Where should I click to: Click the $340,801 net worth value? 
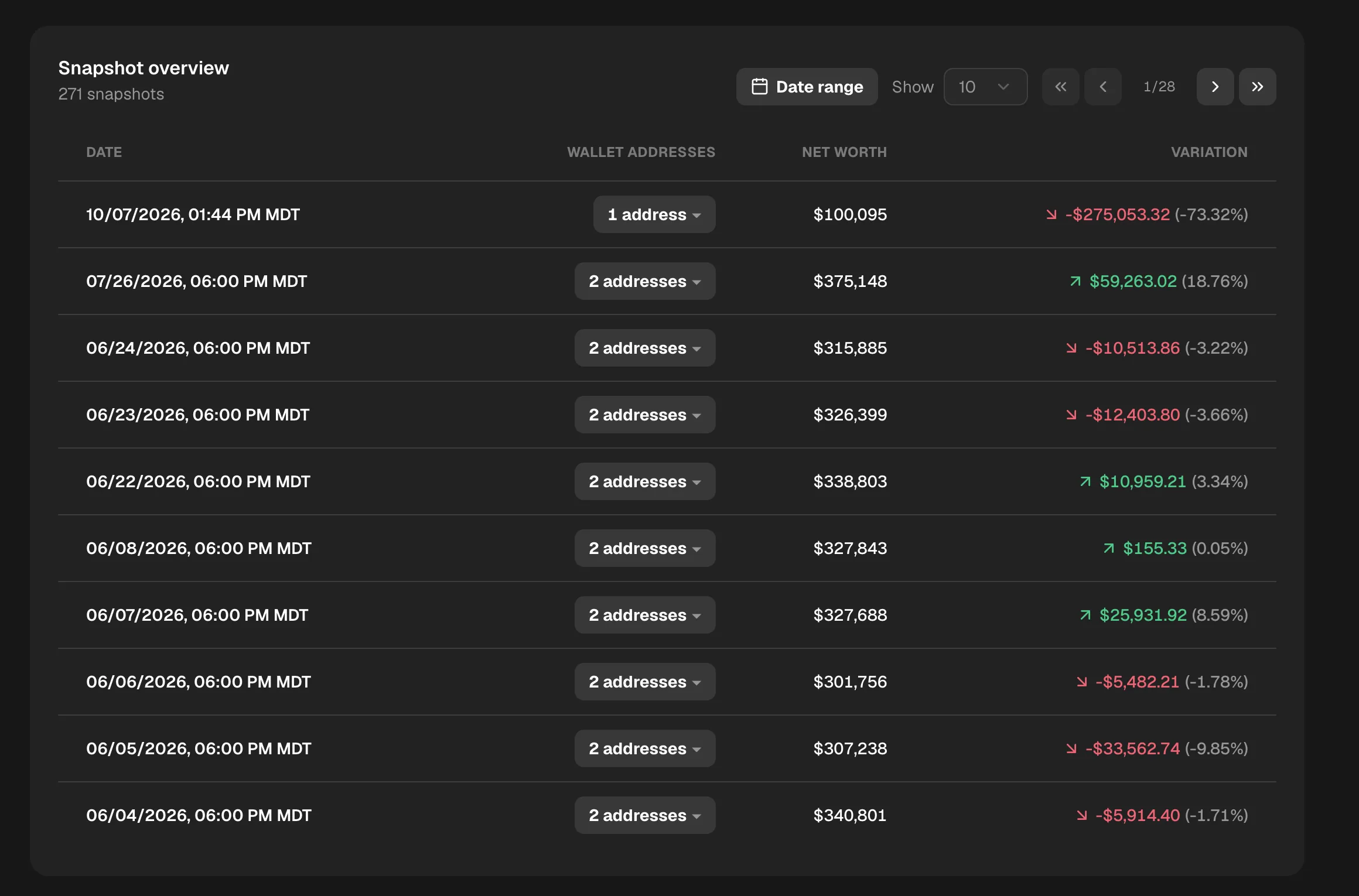tap(850, 815)
